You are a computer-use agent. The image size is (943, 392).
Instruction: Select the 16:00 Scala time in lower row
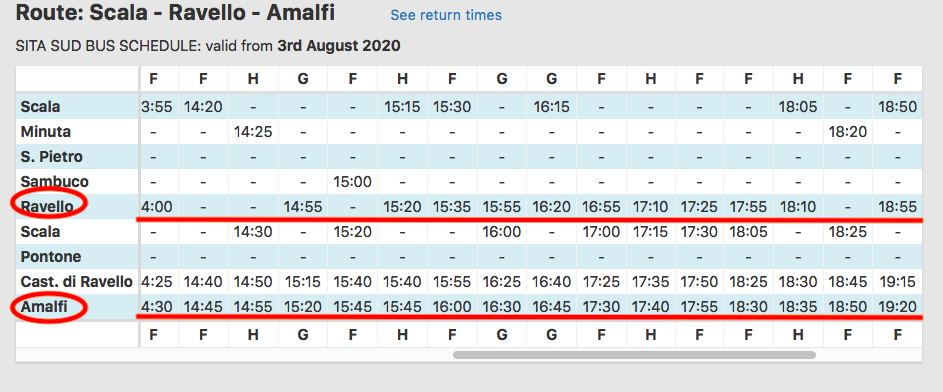(x=502, y=231)
